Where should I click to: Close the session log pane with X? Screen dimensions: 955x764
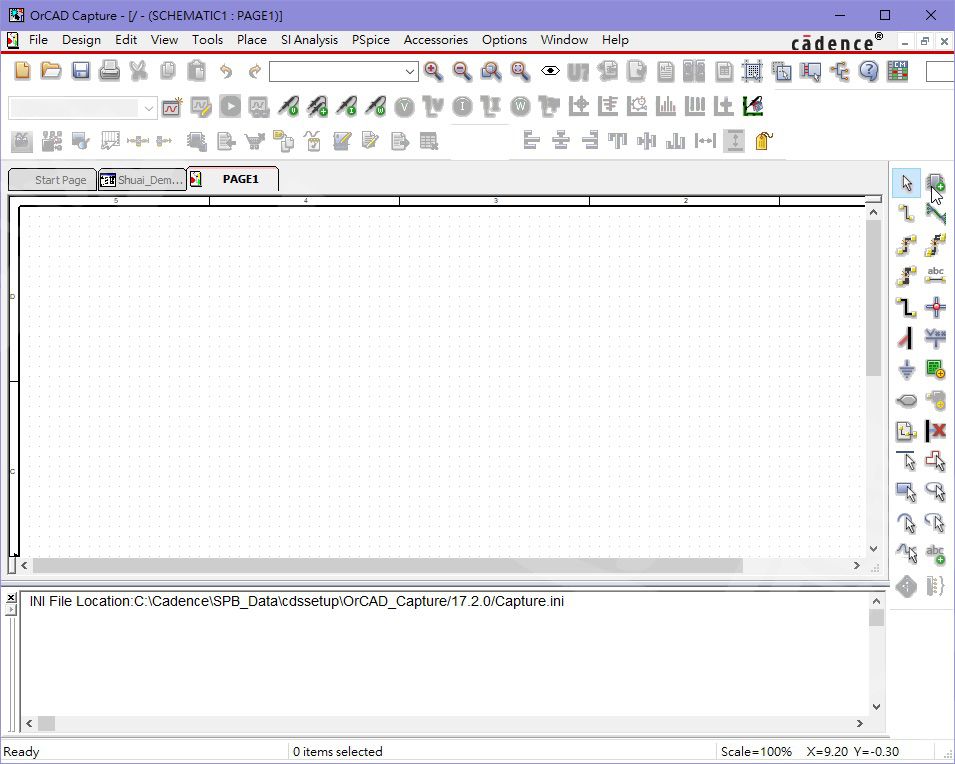coord(11,598)
